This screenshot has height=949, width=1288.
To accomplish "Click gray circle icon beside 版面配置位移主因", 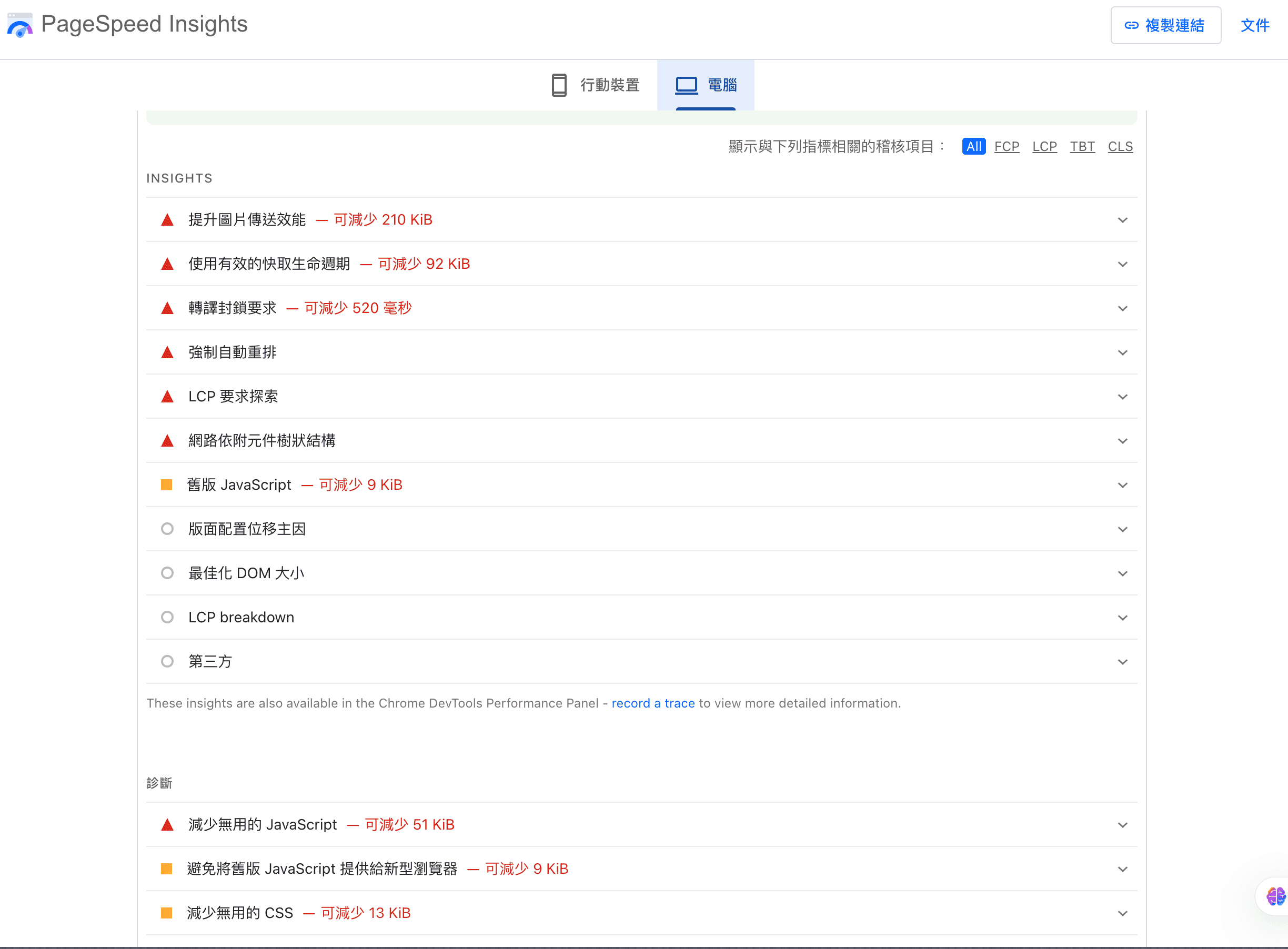I will [x=167, y=529].
